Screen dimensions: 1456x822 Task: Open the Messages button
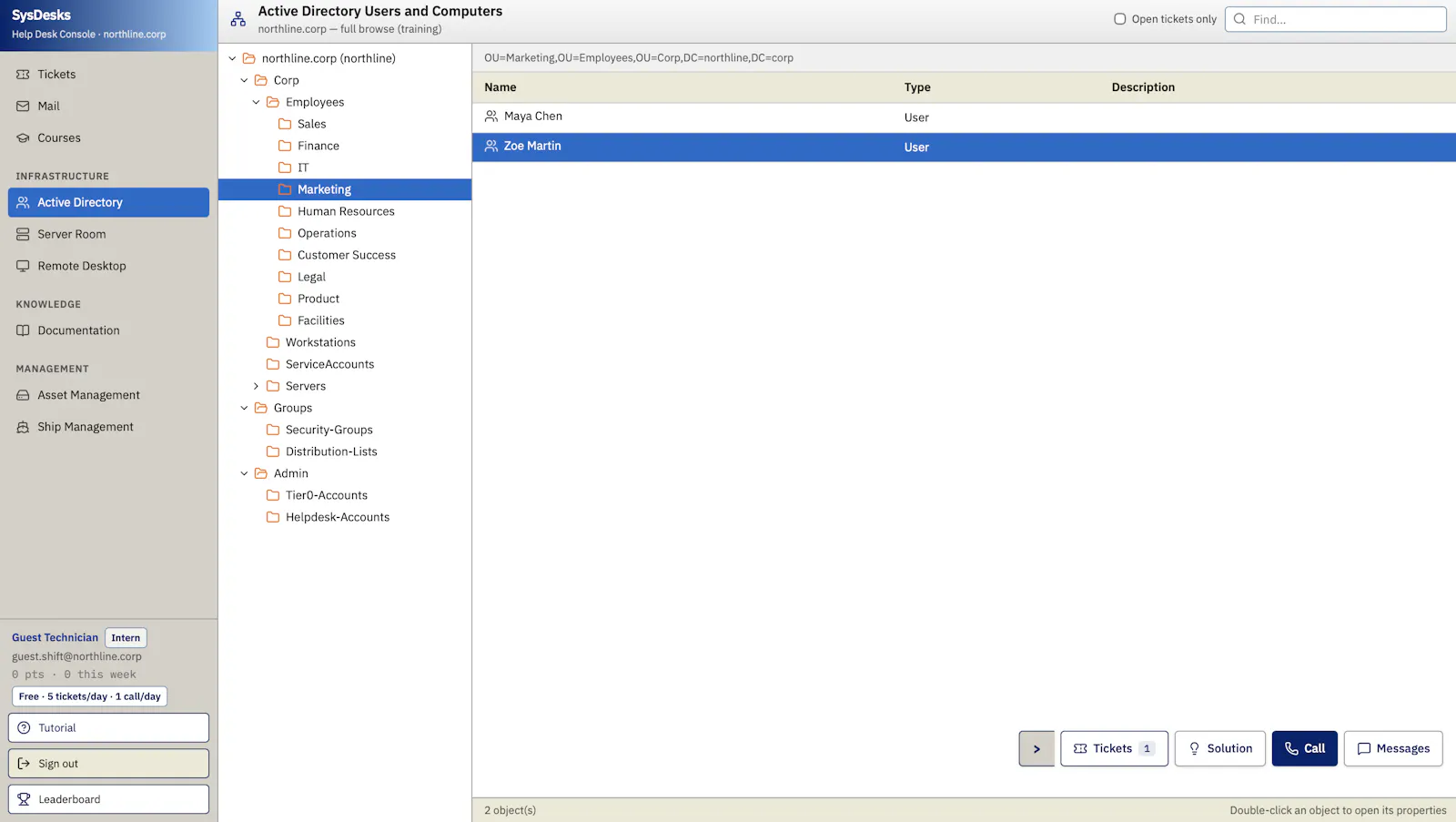click(1393, 748)
